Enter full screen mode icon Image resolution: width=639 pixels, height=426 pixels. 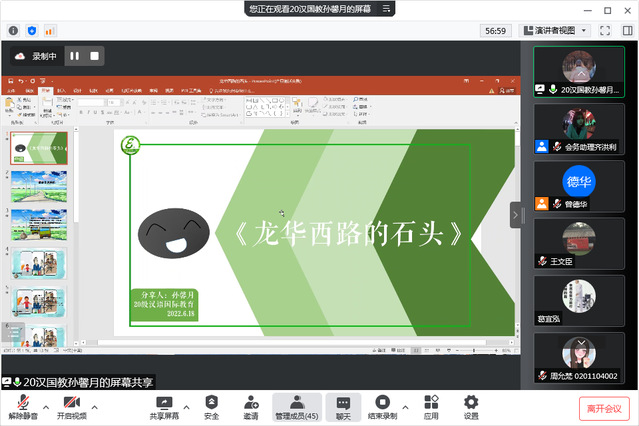click(x=603, y=31)
